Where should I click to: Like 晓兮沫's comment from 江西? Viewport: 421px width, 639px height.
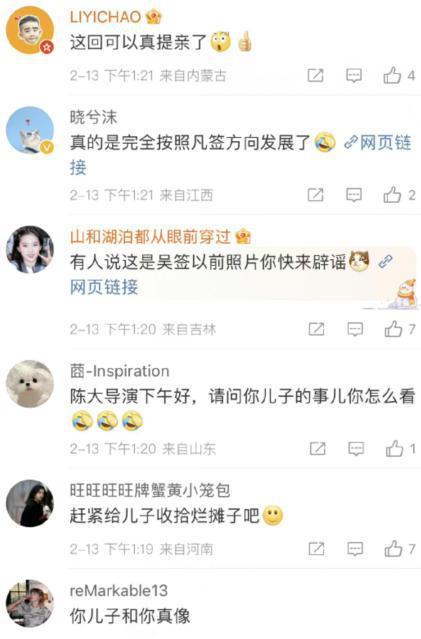392,195
